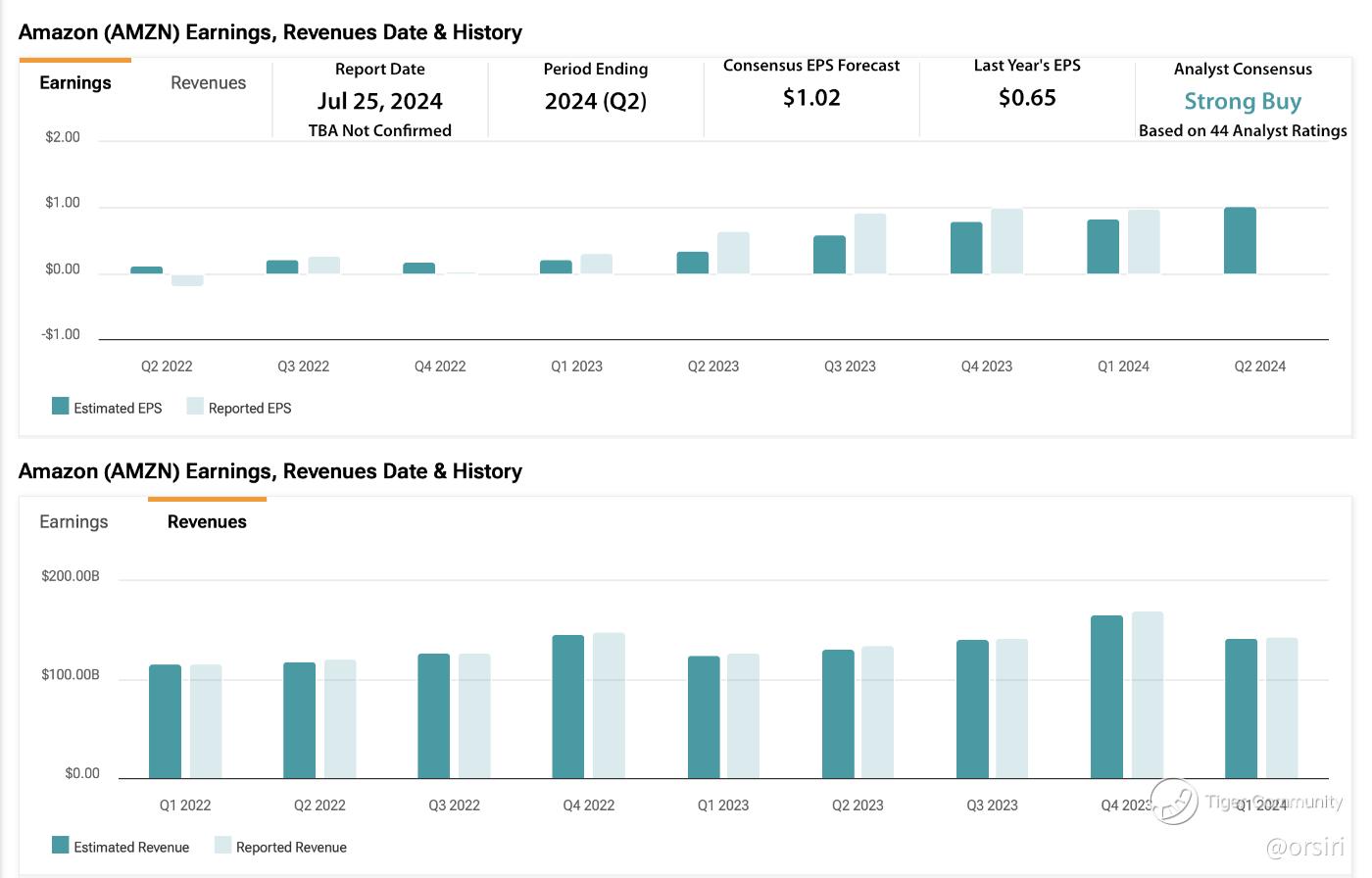Select the Q4 2023 estimated EPS bar
The width and height of the screenshot is (1372, 878).
point(966,248)
